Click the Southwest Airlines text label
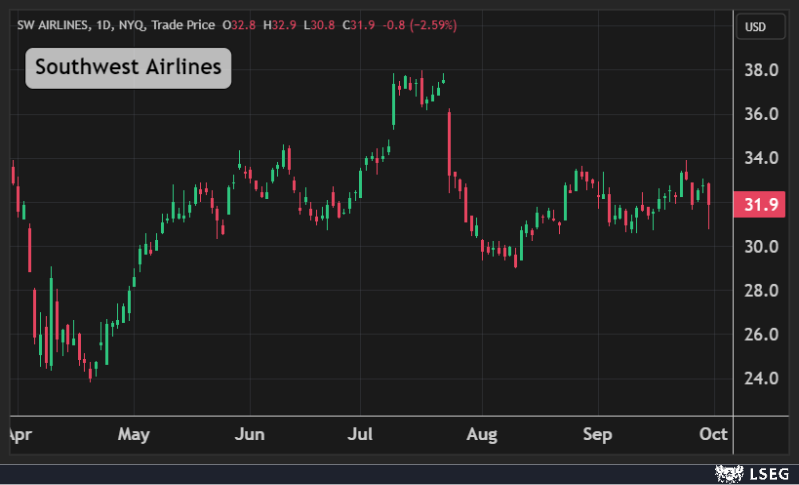799x485 pixels. 128,68
